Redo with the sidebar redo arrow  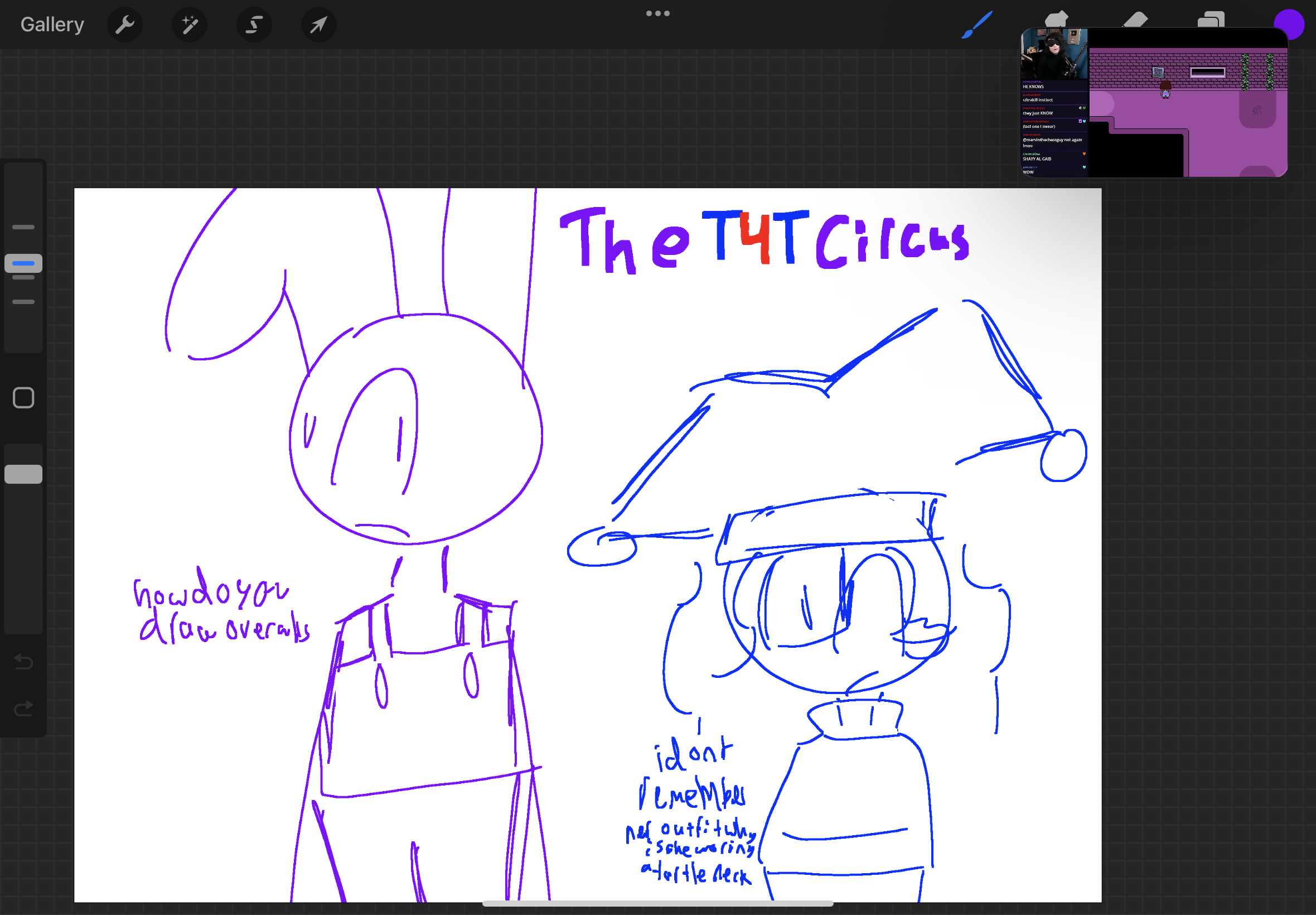[x=23, y=709]
